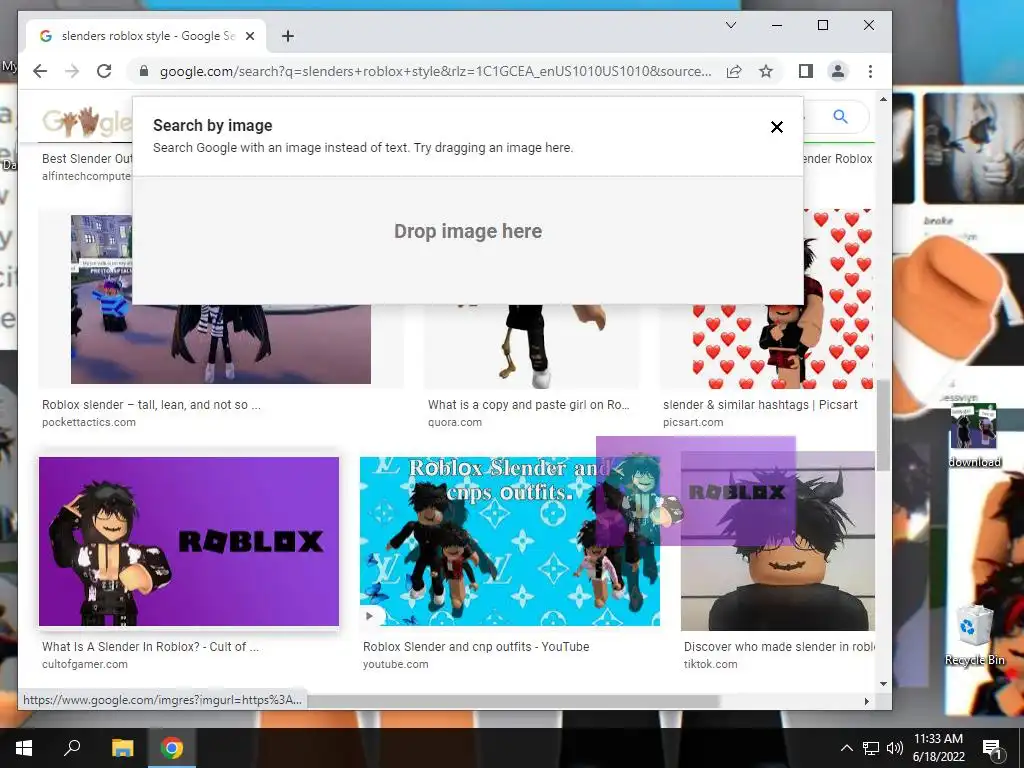
Task: Open the Chrome profile avatar menu
Action: point(838,71)
